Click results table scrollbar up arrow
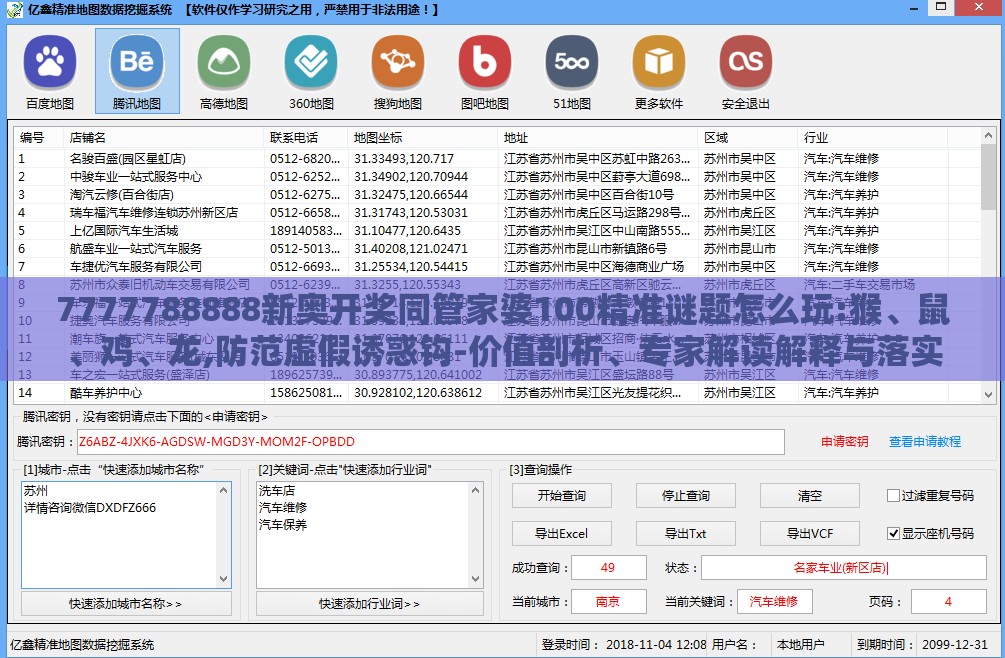 988,136
